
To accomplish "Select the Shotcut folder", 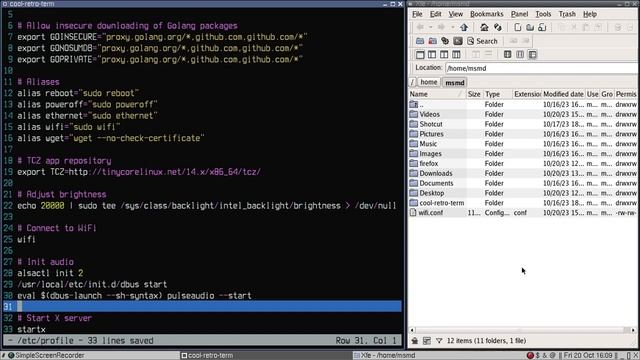I will 522,124.
